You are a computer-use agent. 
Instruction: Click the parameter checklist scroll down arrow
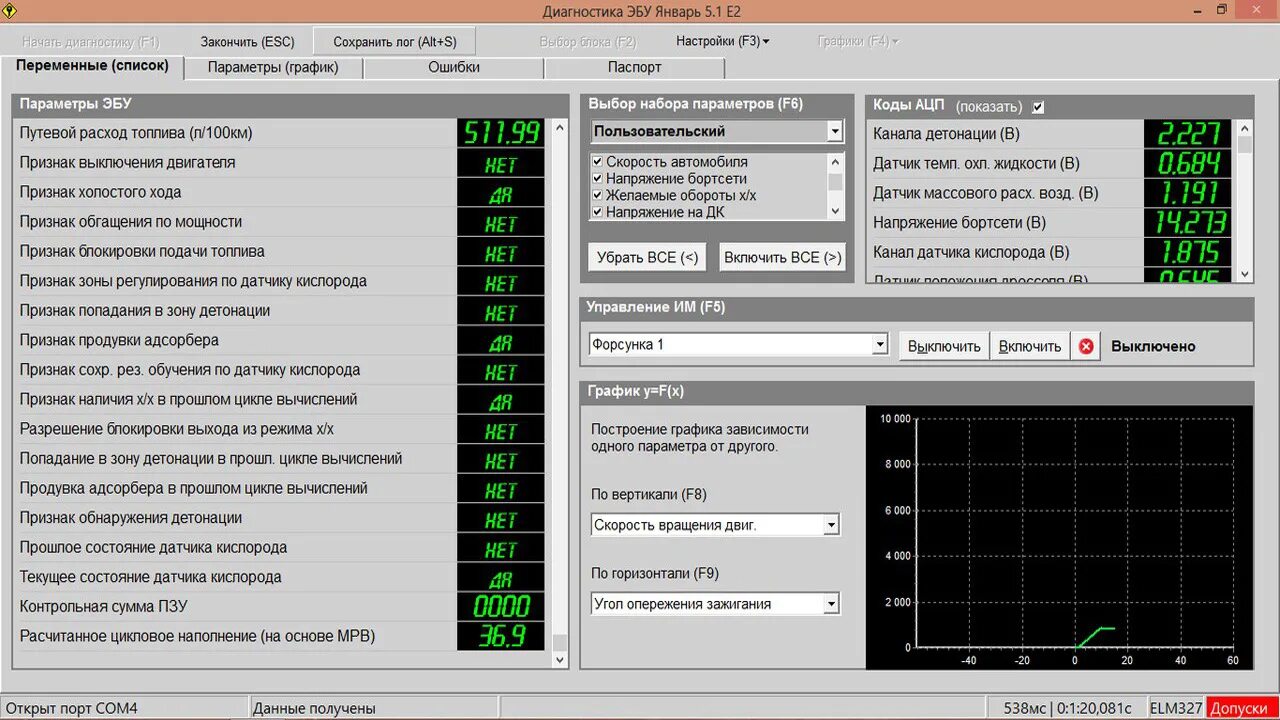[x=835, y=212]
